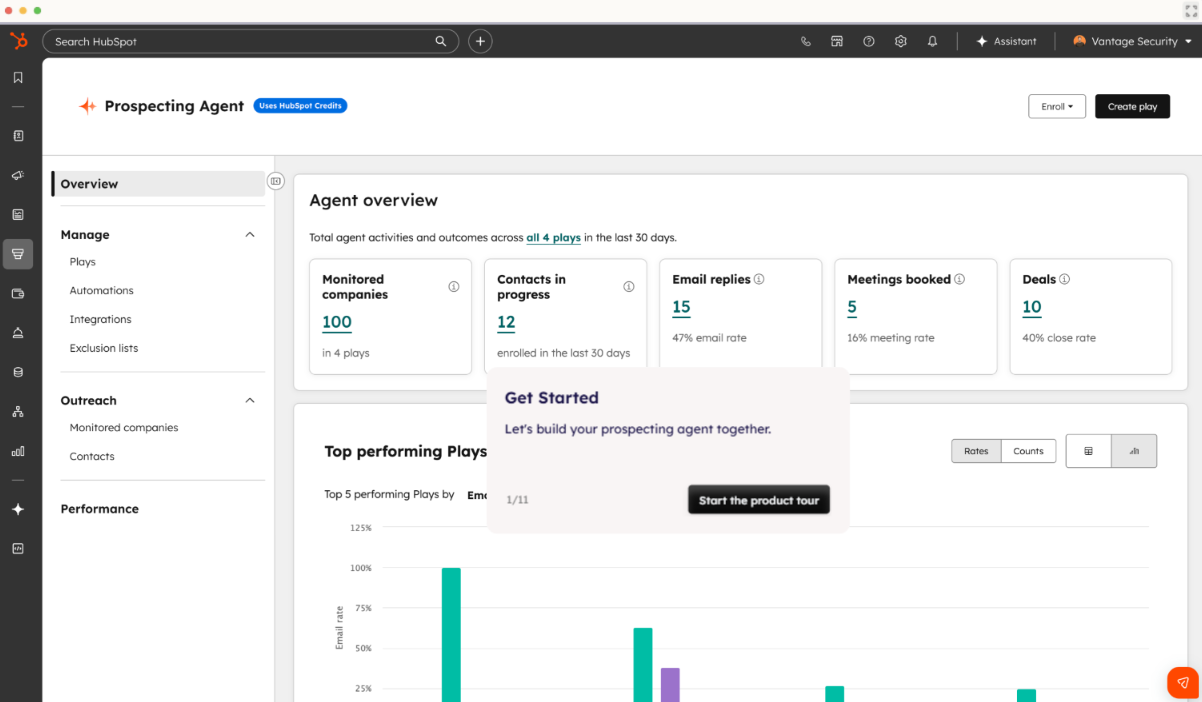The width and height of the screenshot is (1202, 702).
Task: Open the 12 contacts in progress link
Action: [506, 322]
